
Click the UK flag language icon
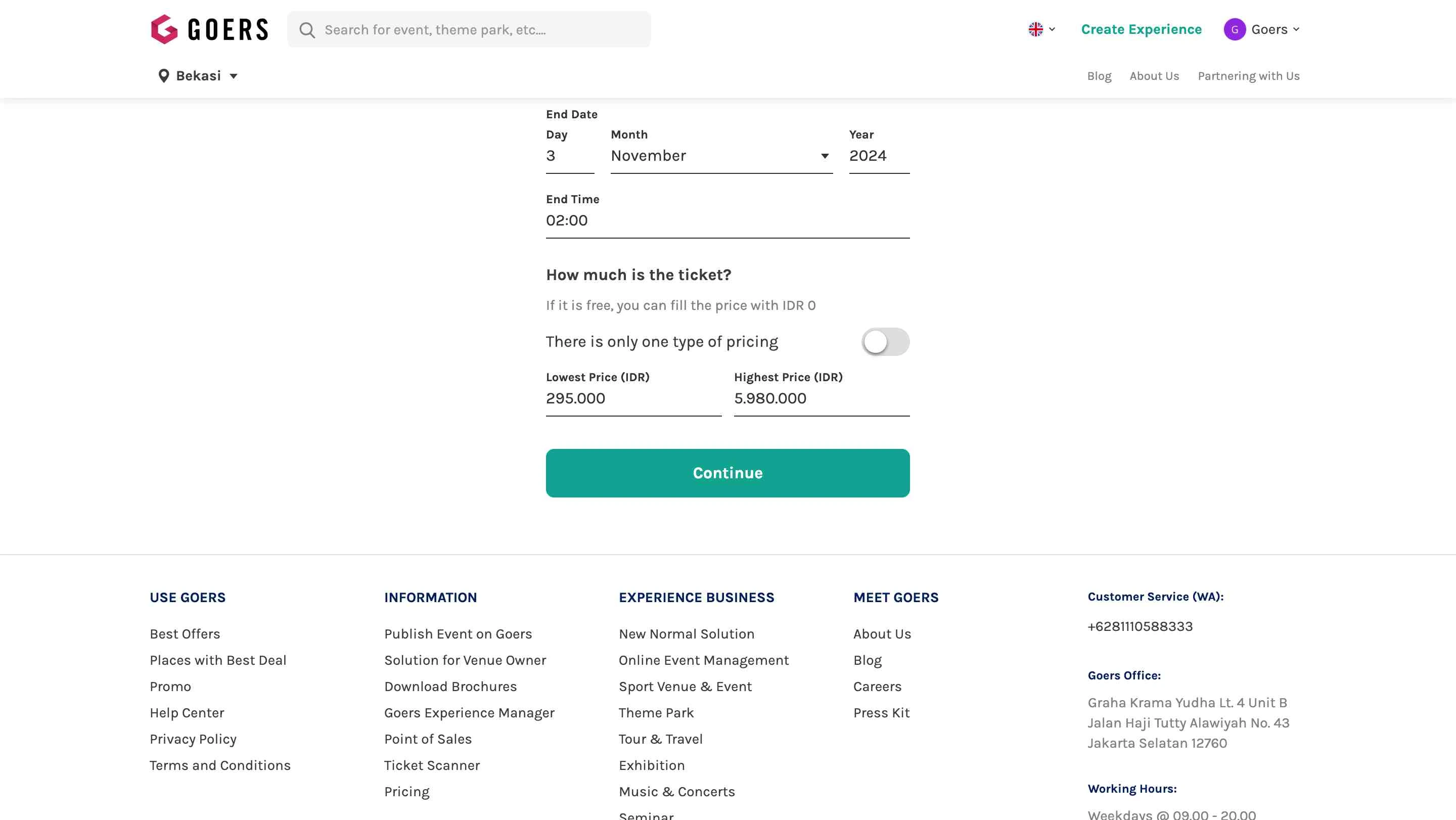coord(1035,29)
